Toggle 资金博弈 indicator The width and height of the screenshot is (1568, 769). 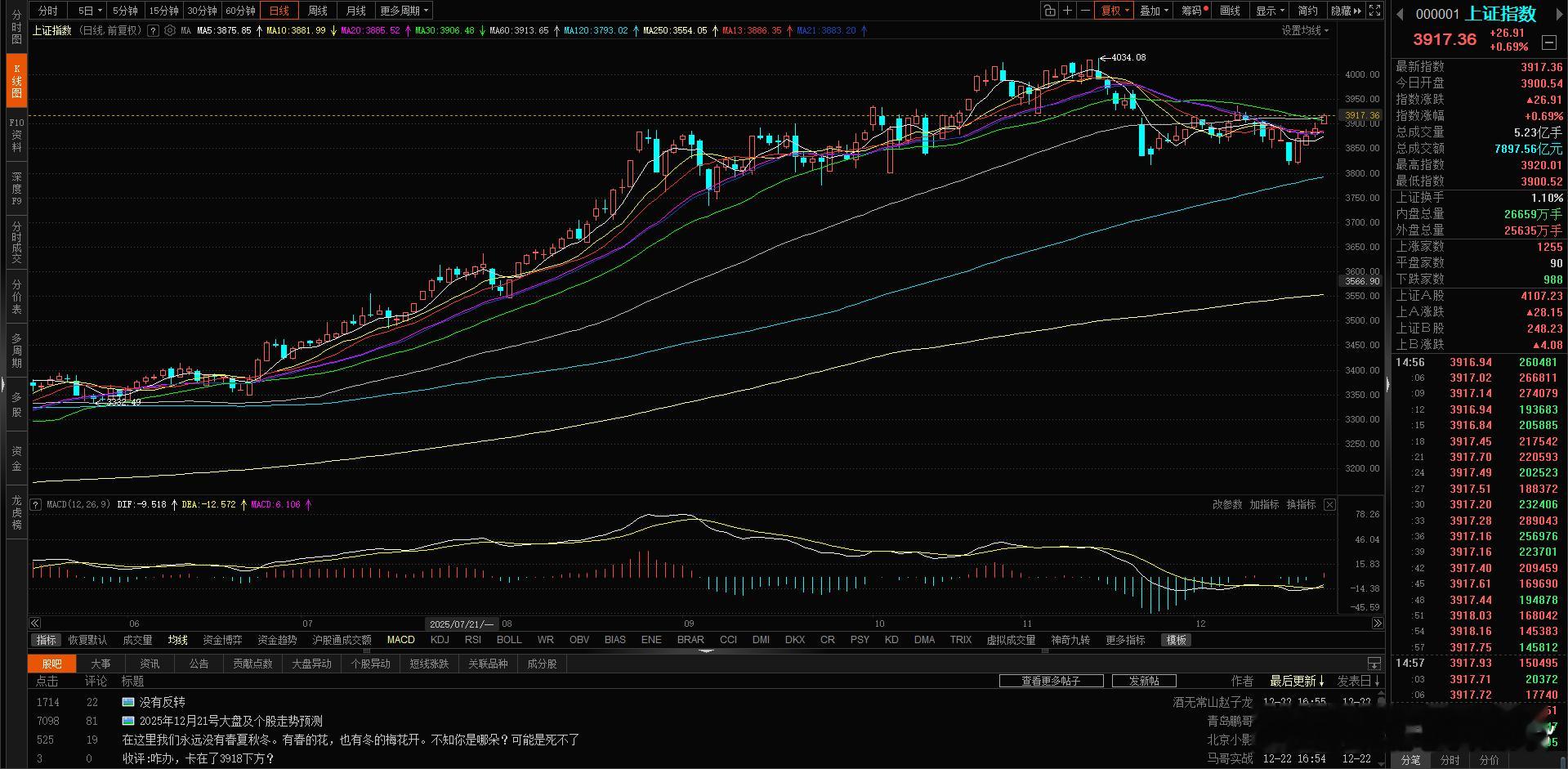tap(222, 640)
